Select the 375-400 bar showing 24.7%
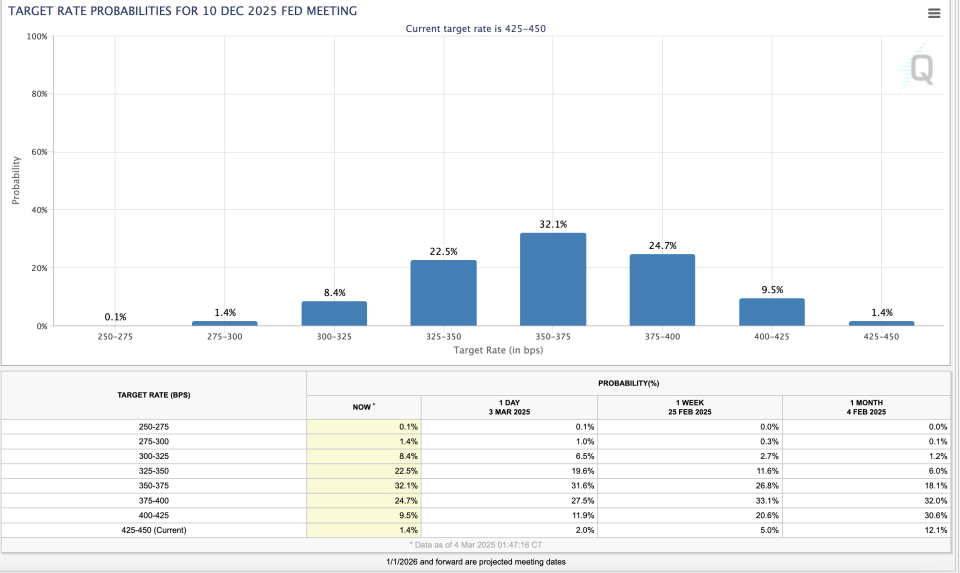This screenshot has height=573, width=960. pyautogui.click(x=662, y=290)
